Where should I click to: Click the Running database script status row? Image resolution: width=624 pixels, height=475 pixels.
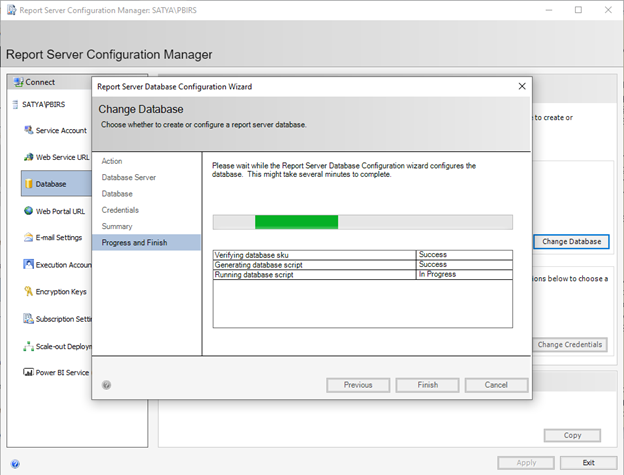pos(362,274)
